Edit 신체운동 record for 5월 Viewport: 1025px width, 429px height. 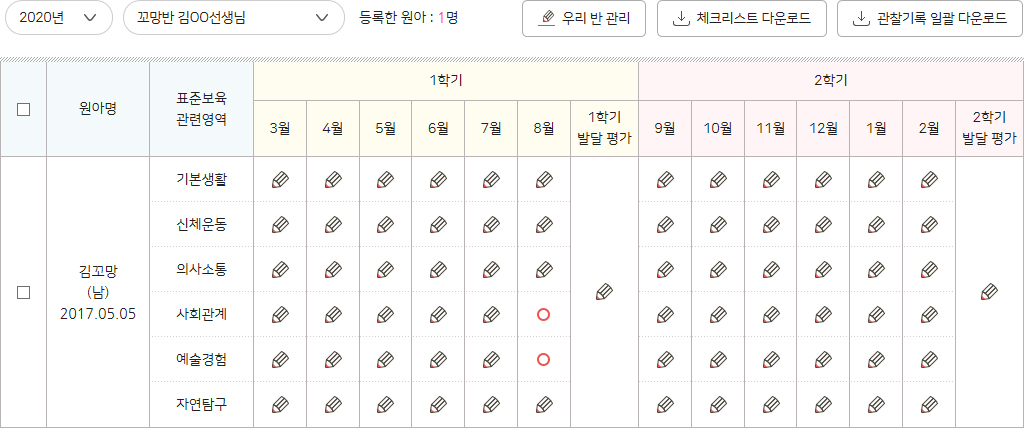pyautogui.click(x=386, y=224)
